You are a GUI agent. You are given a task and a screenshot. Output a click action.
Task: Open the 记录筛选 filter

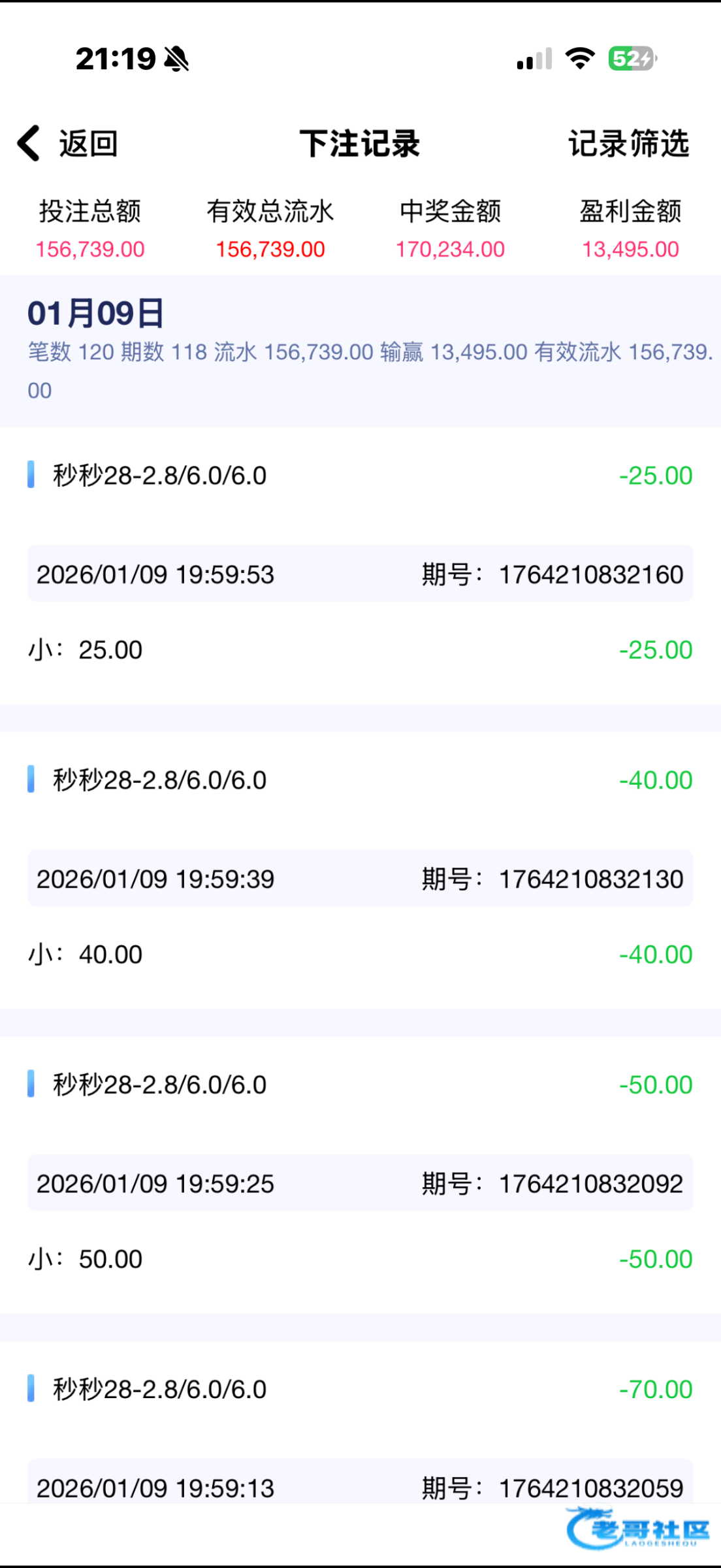click(628, 143)
